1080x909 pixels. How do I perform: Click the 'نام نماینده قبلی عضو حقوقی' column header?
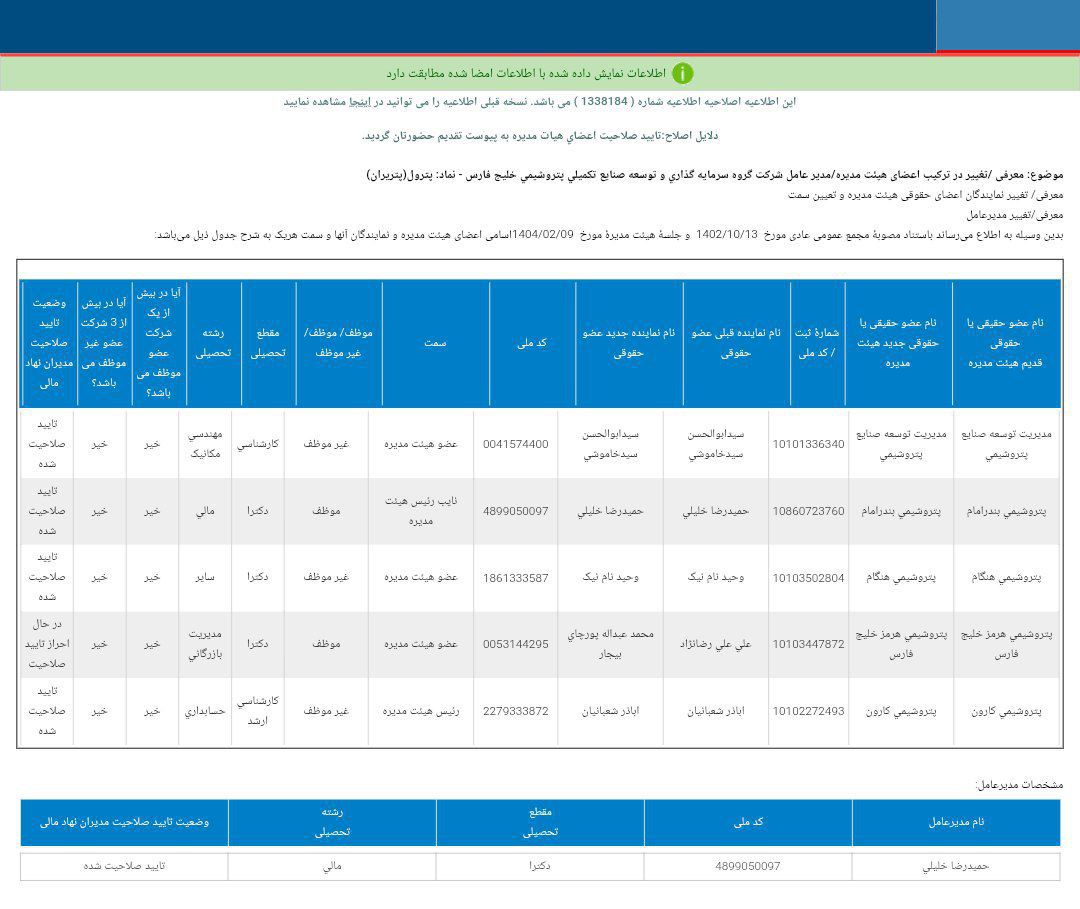(x=736, y=343)
